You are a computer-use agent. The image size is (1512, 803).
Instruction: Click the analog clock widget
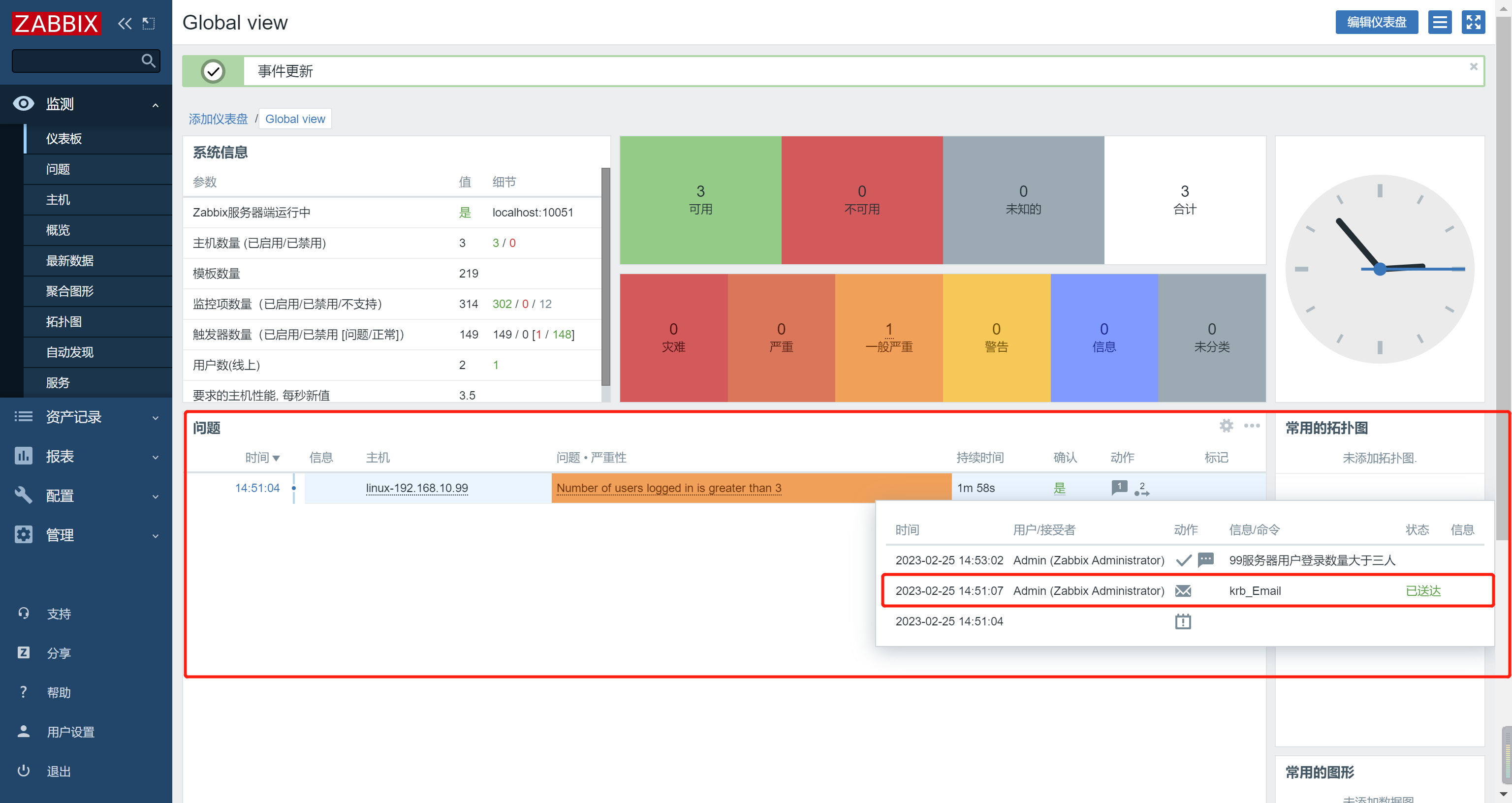pyautogui.click(x=1379, y=269)
